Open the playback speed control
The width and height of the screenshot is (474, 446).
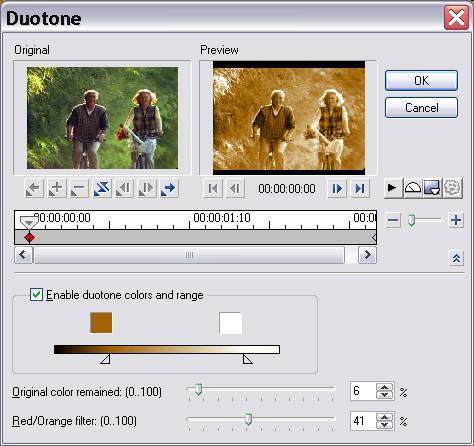[x=413, y=188]
